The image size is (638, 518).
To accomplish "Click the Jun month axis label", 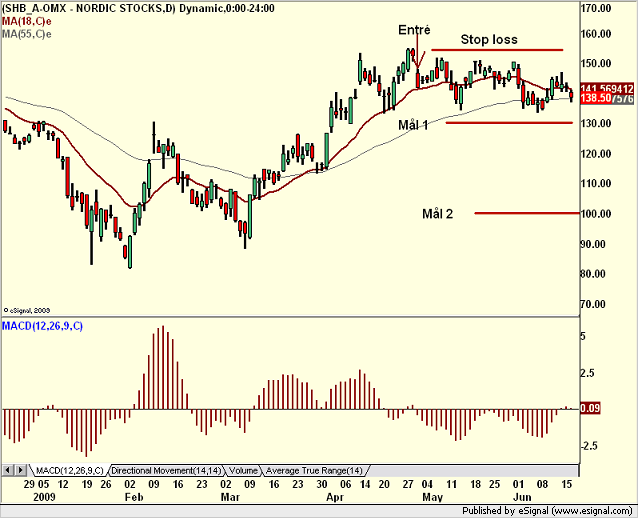I will pyautogui.click(x=522, y=497).
